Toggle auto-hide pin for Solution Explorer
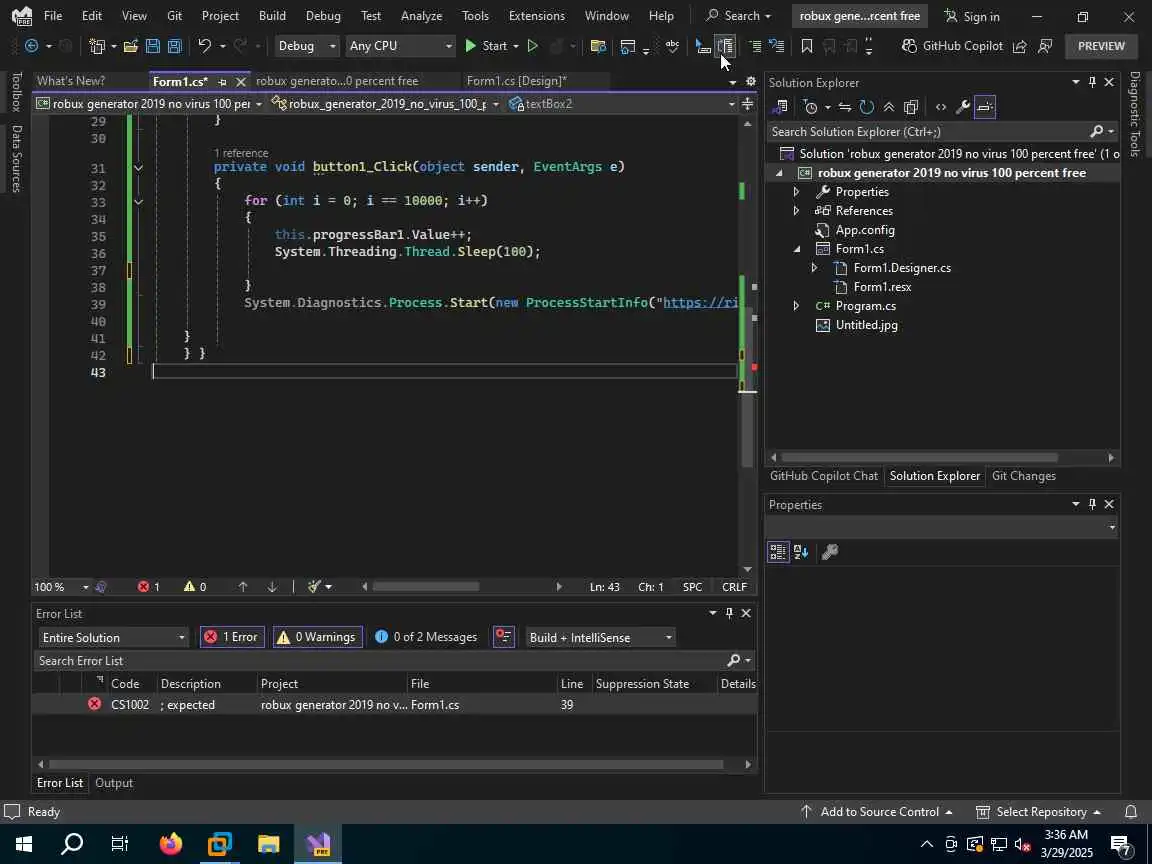Screen dimensions: 1152x864 [x=1092, y=82]
